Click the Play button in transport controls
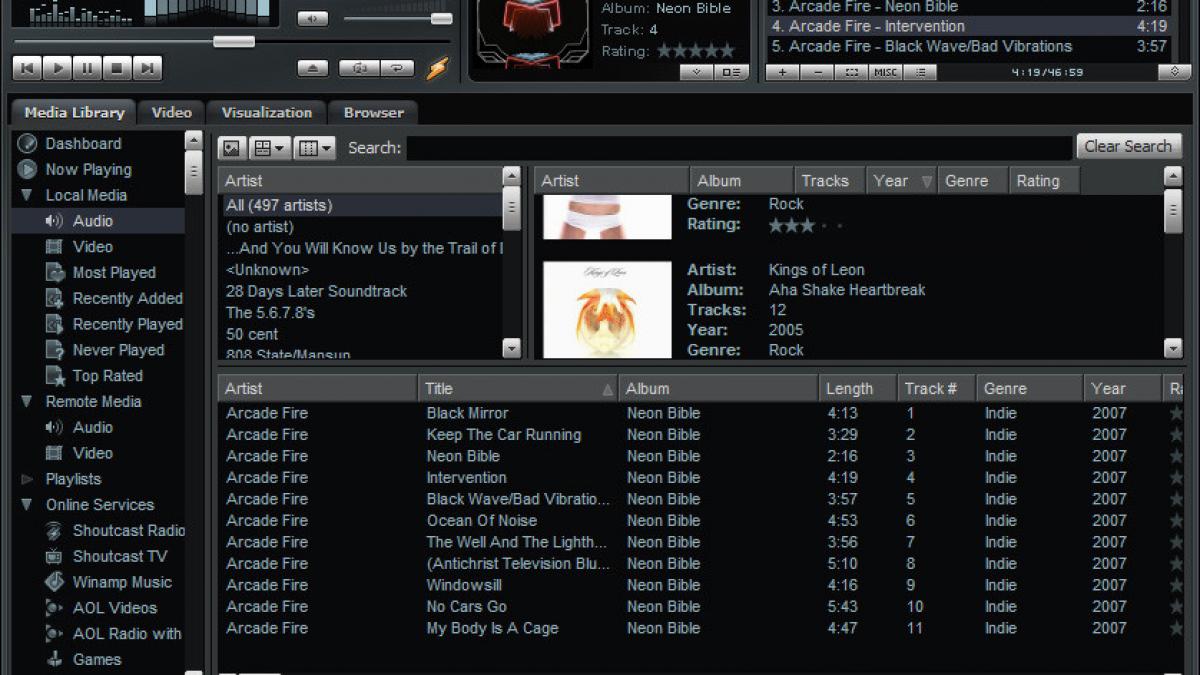 tap(57, 68)
